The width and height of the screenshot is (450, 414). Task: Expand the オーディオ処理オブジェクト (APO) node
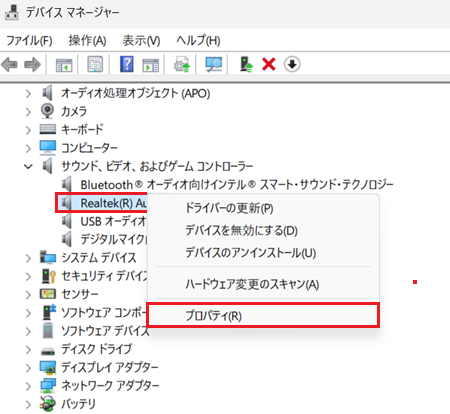point(28,93)
